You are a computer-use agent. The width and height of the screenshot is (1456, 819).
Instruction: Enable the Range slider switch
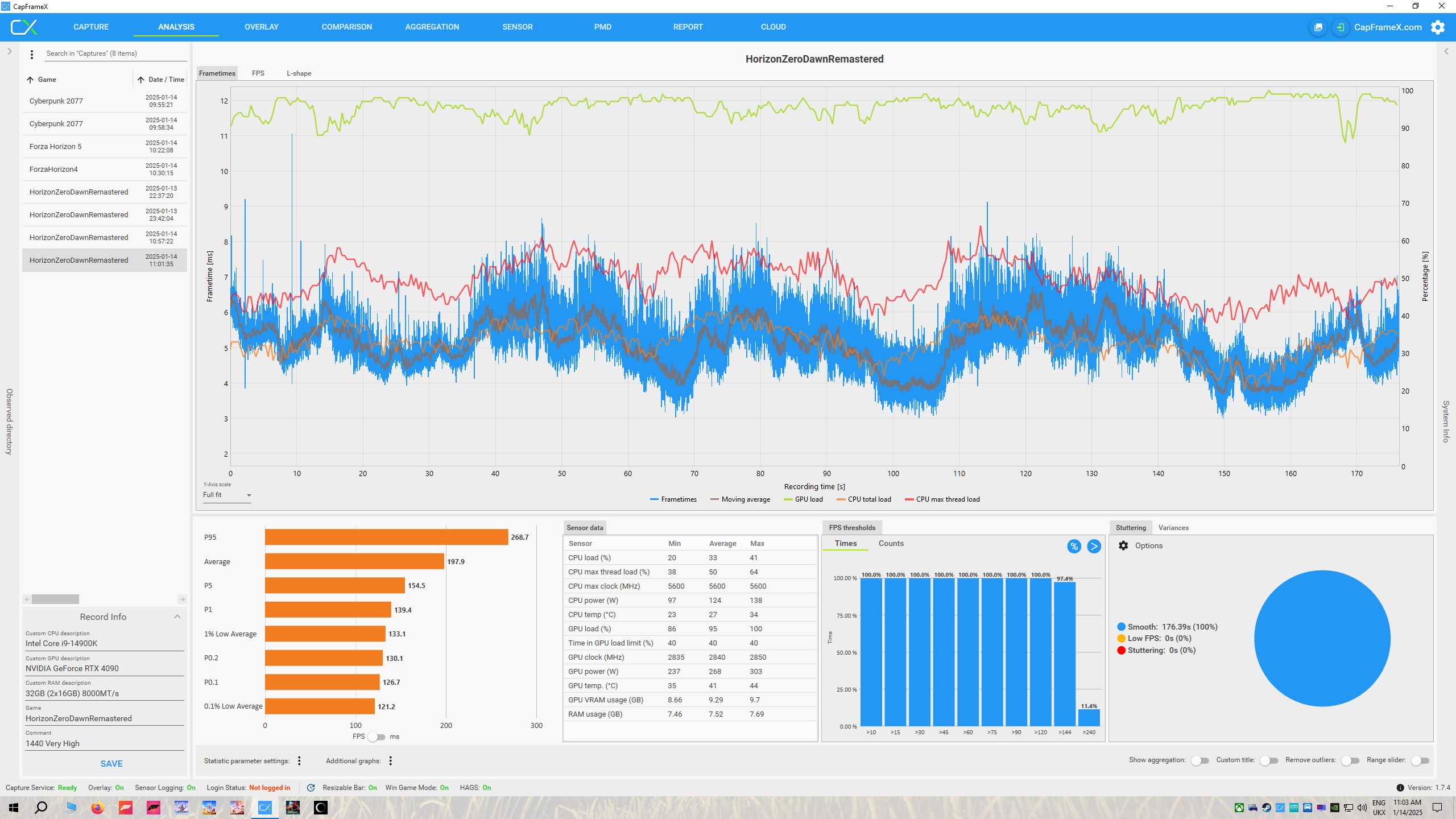1420,760
